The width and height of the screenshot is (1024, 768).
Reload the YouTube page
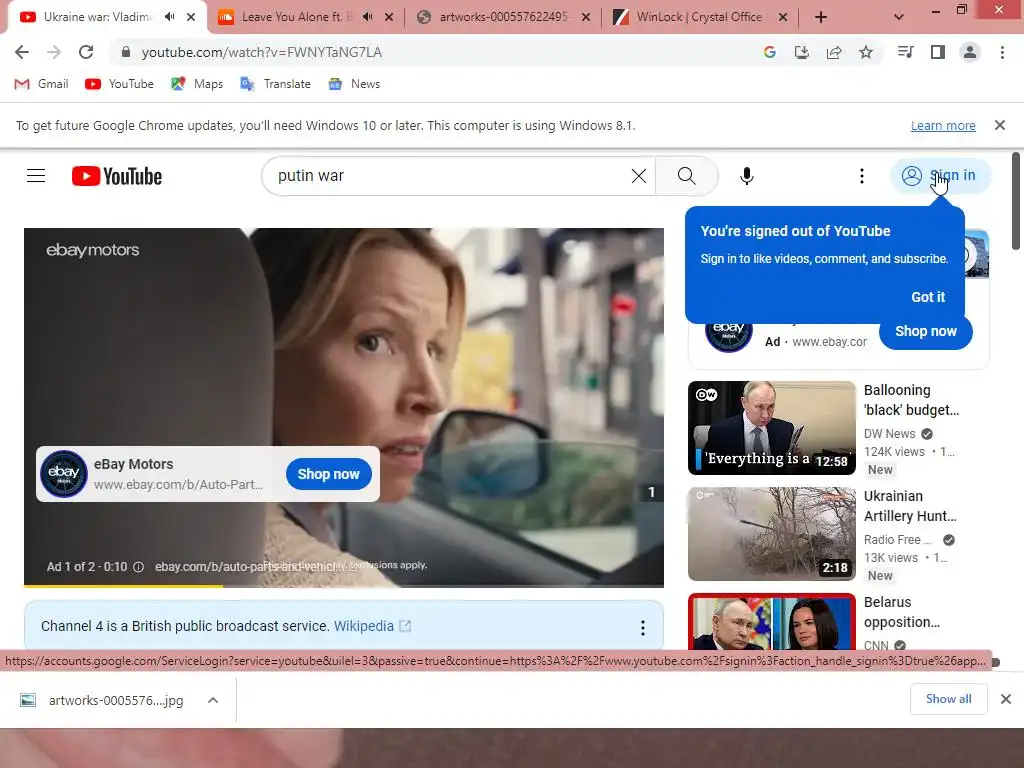86,52
